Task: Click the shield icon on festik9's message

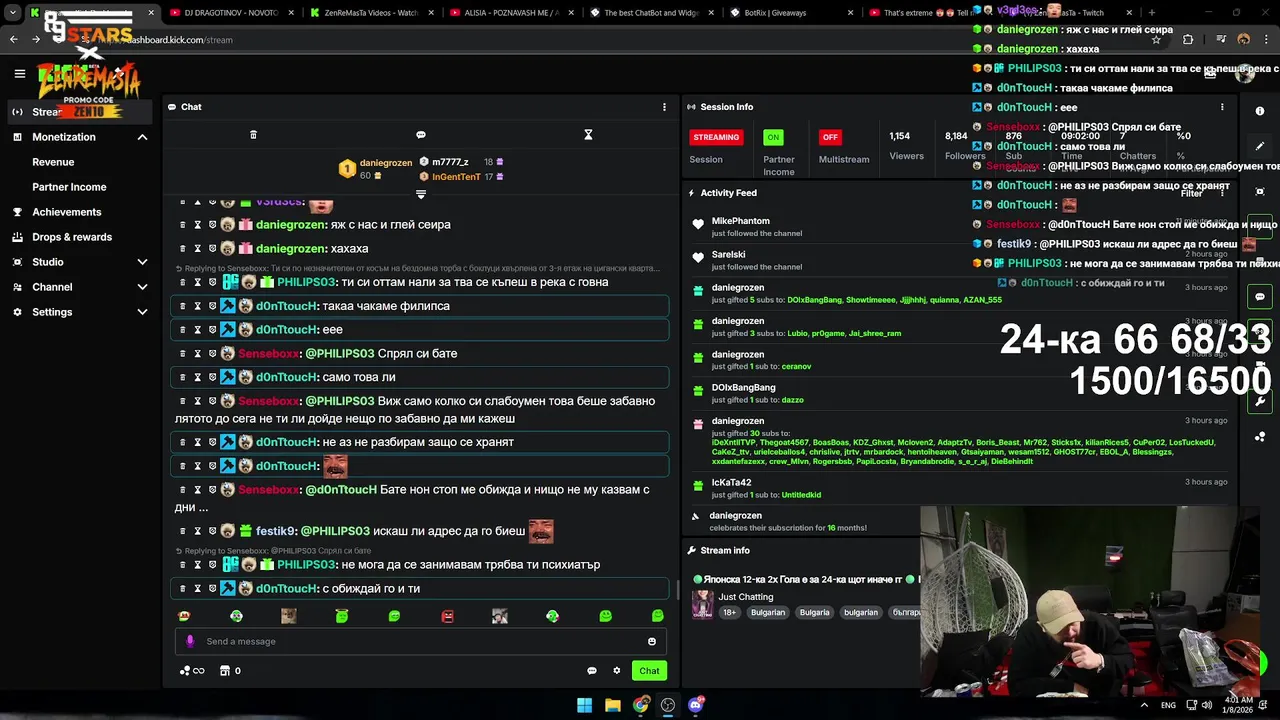Action: (x=212, y=532)
